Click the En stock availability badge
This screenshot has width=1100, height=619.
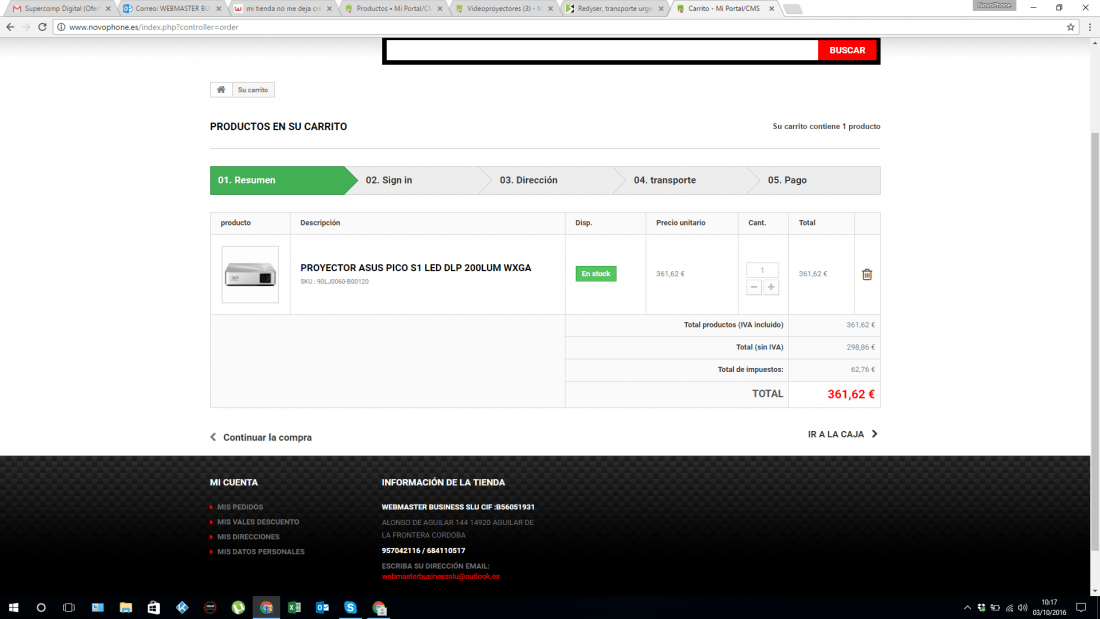596,274
